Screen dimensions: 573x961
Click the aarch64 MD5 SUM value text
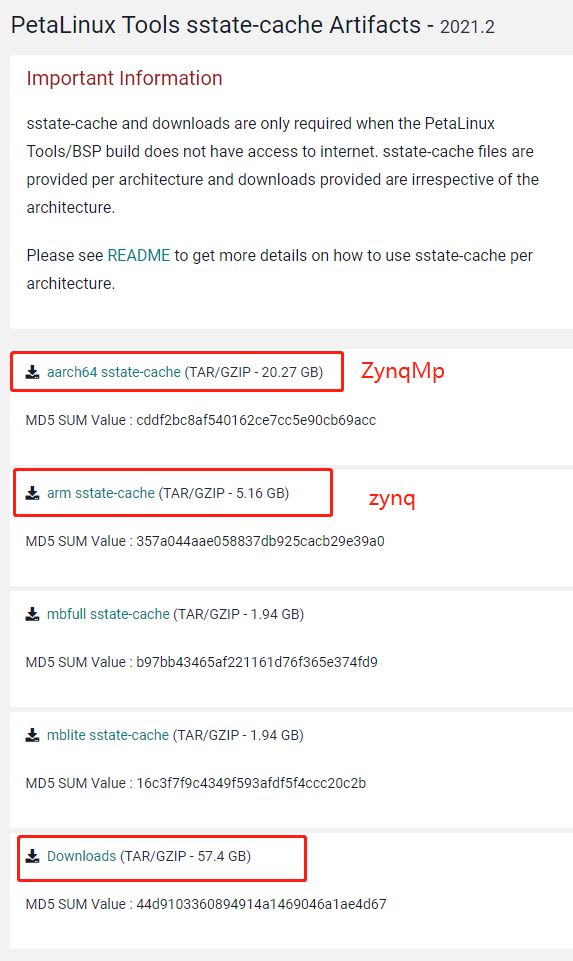256,420
